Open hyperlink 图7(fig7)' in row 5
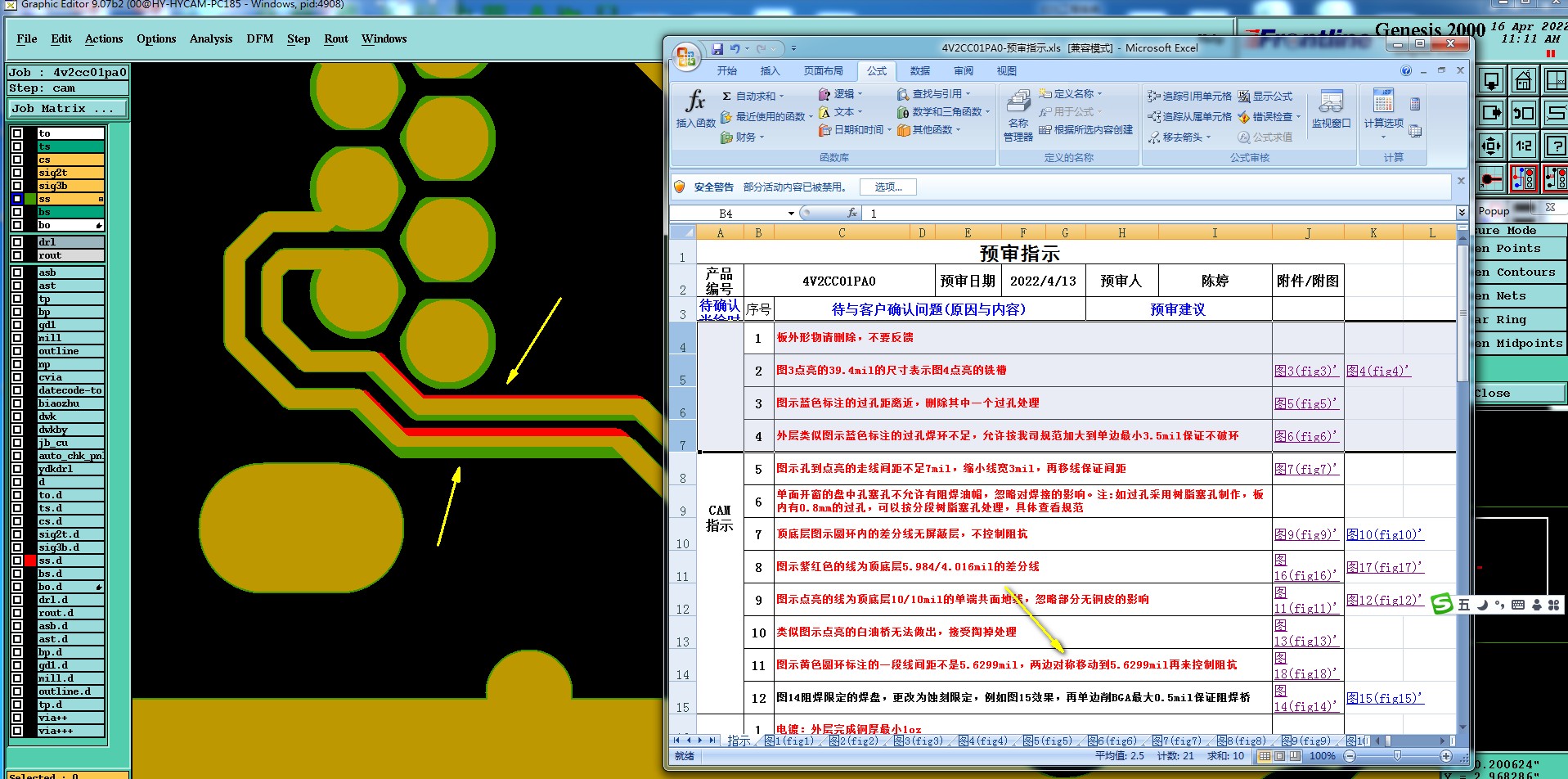The width and height of the screenshot is (1568, 779). point(1305,469)
